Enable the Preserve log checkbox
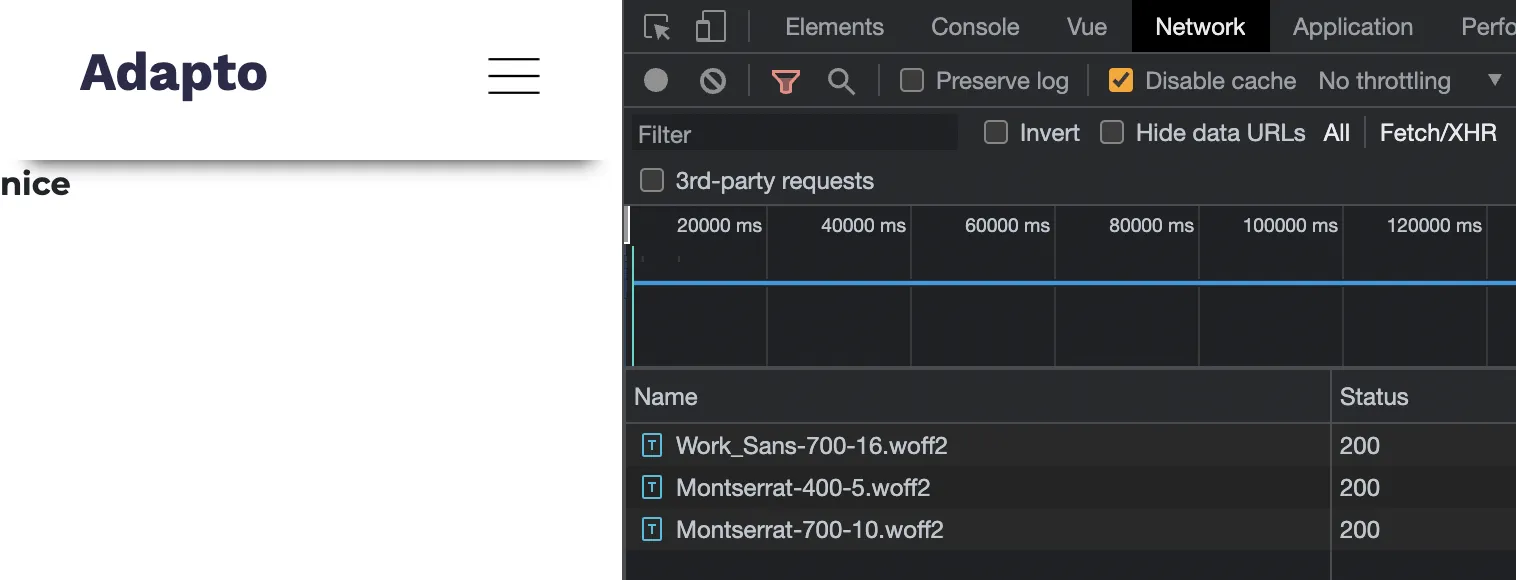 pos(912,81)
